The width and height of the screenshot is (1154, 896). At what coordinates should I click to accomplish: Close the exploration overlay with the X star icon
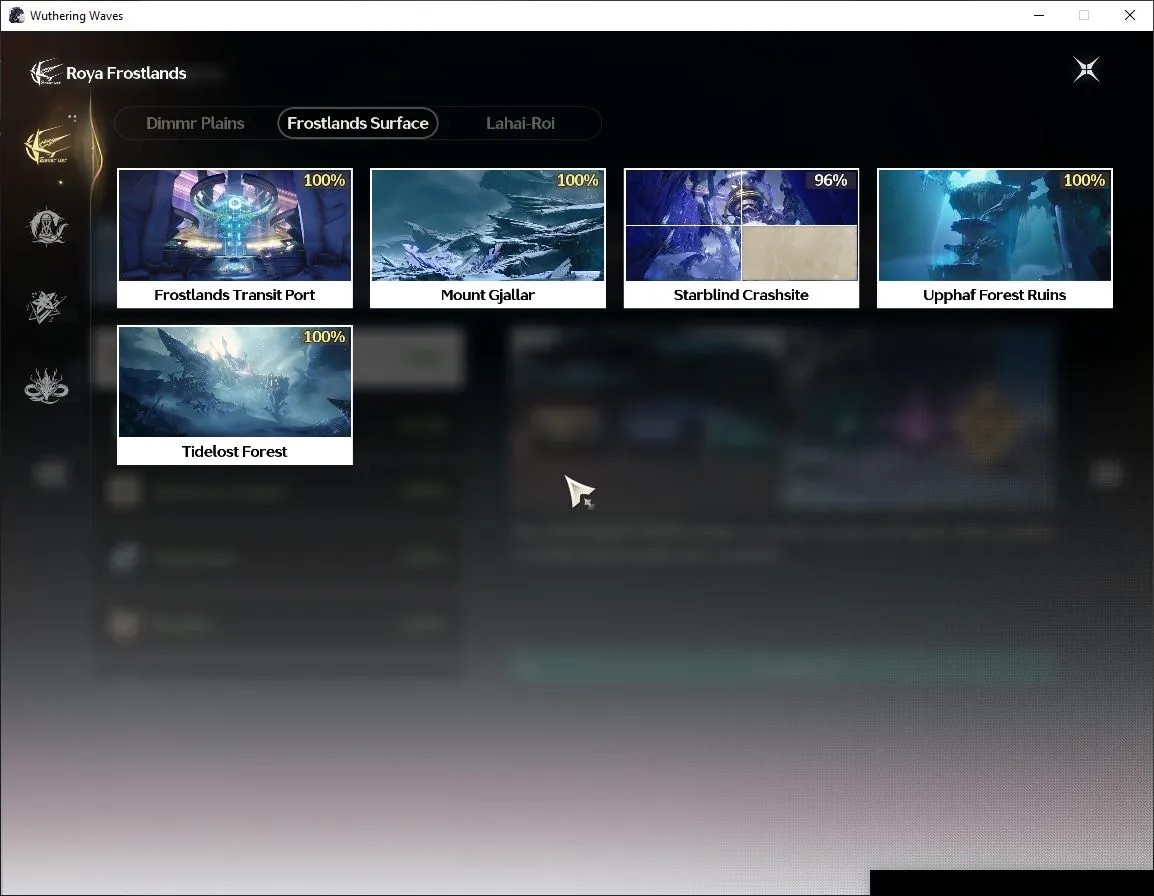[x=1086, y=70]
